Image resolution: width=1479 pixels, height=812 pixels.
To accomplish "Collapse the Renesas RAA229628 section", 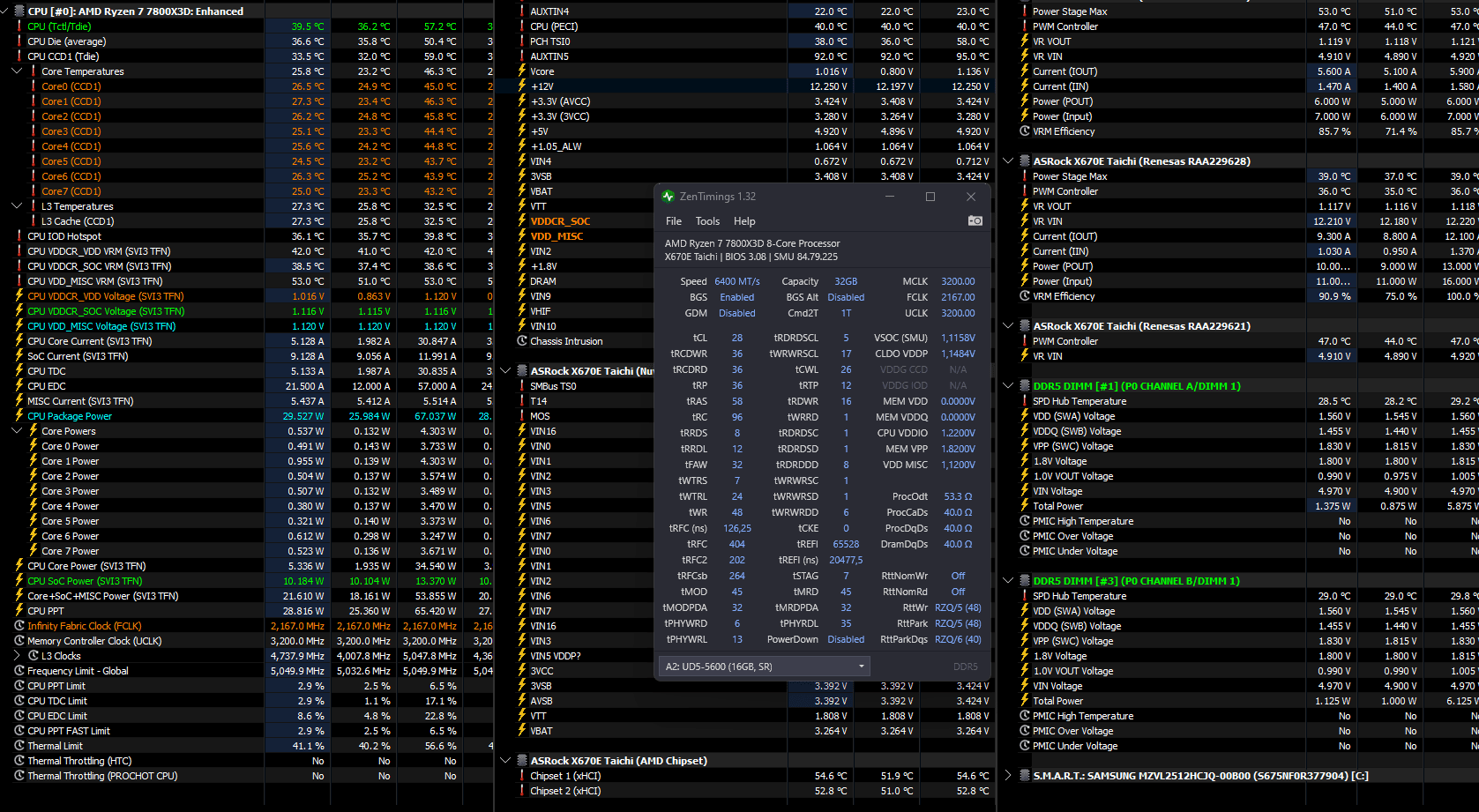I will 1008,161.
